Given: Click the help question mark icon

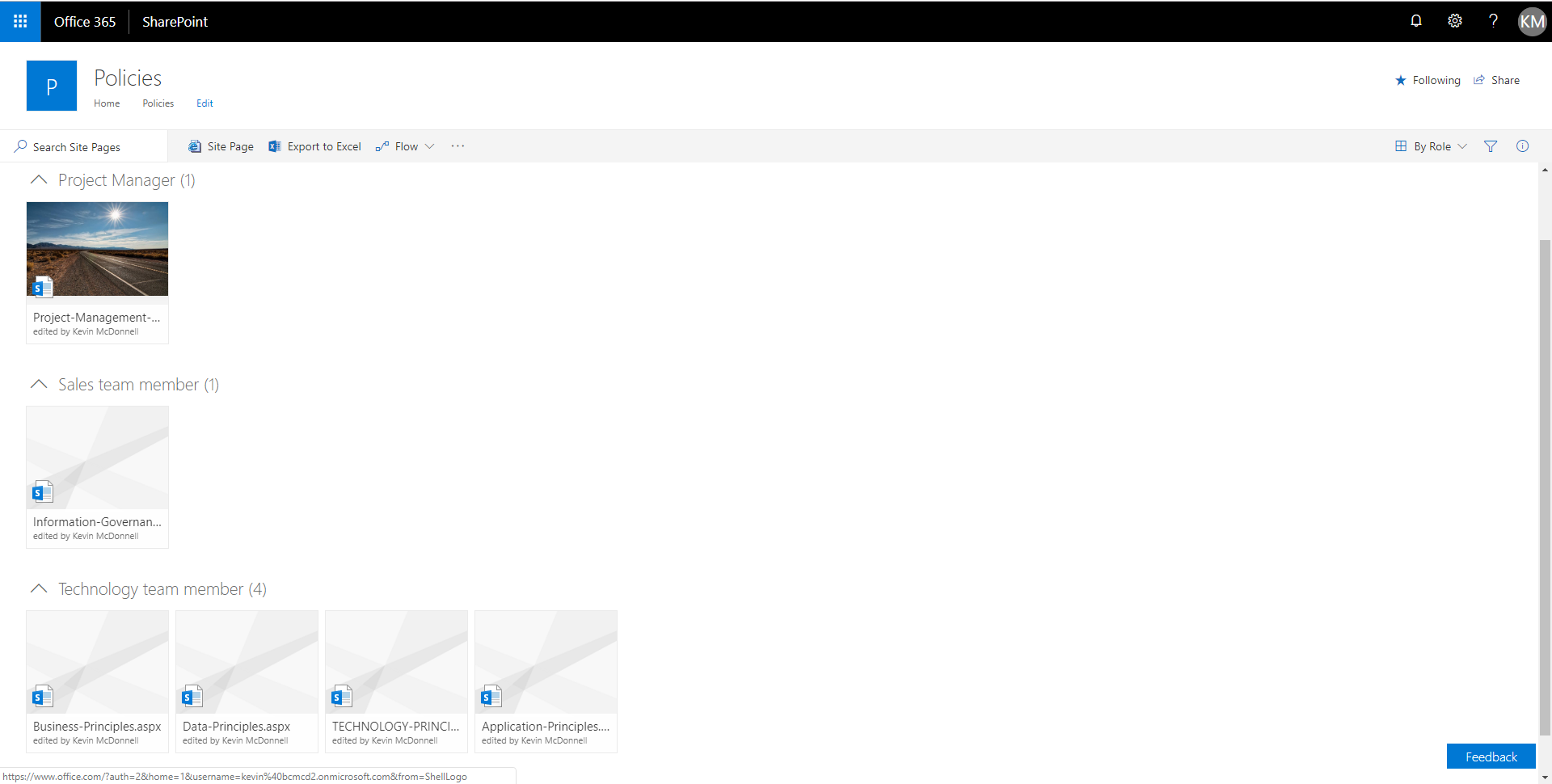Looking at the screenshot, I should pyautogui.click(x=1492, y=21).
